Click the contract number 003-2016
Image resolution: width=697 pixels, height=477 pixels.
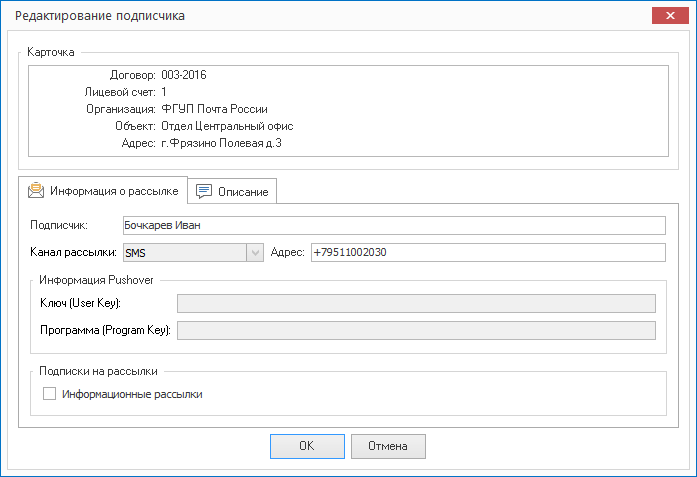pos(184,75)
